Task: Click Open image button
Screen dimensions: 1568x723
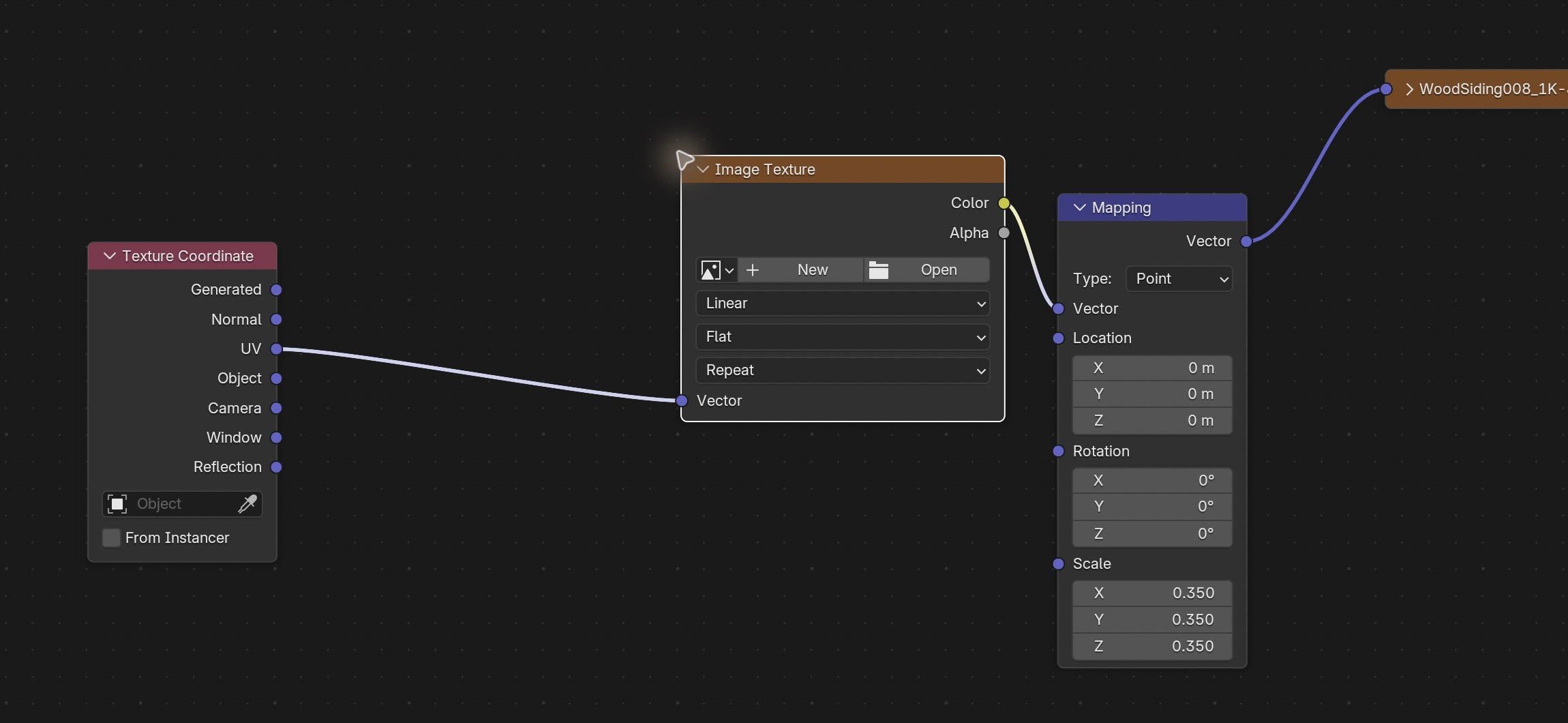Action: pyautogui.click(x=926, y=270)
